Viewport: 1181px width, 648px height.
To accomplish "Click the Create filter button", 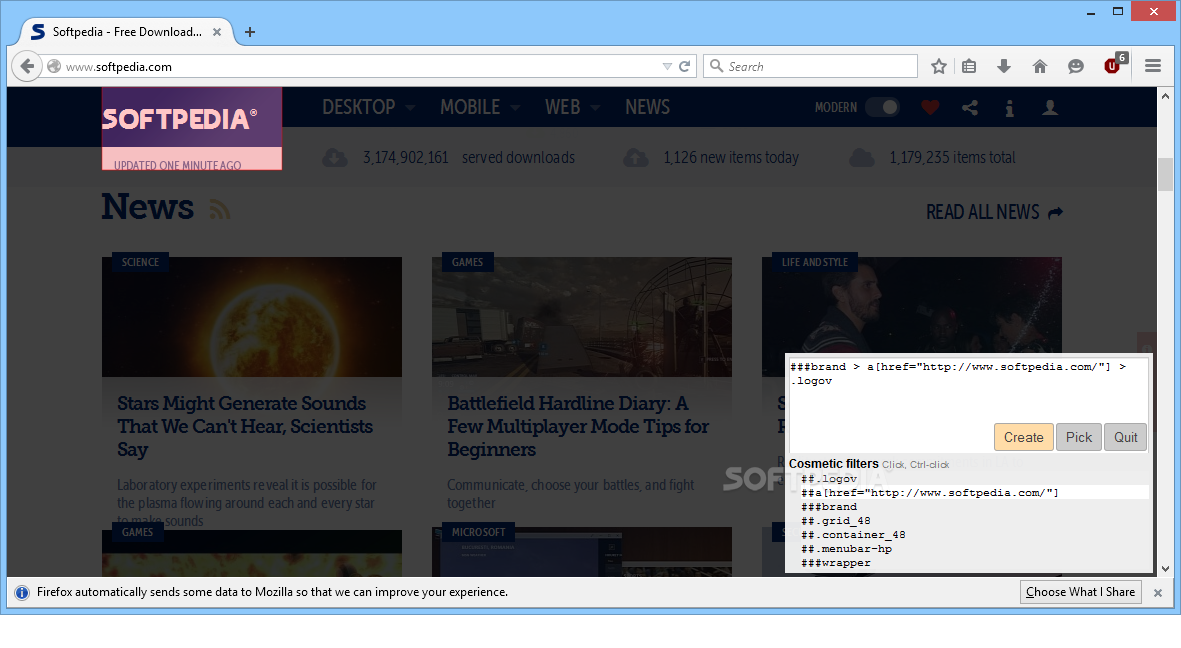I will [1024, 437].
